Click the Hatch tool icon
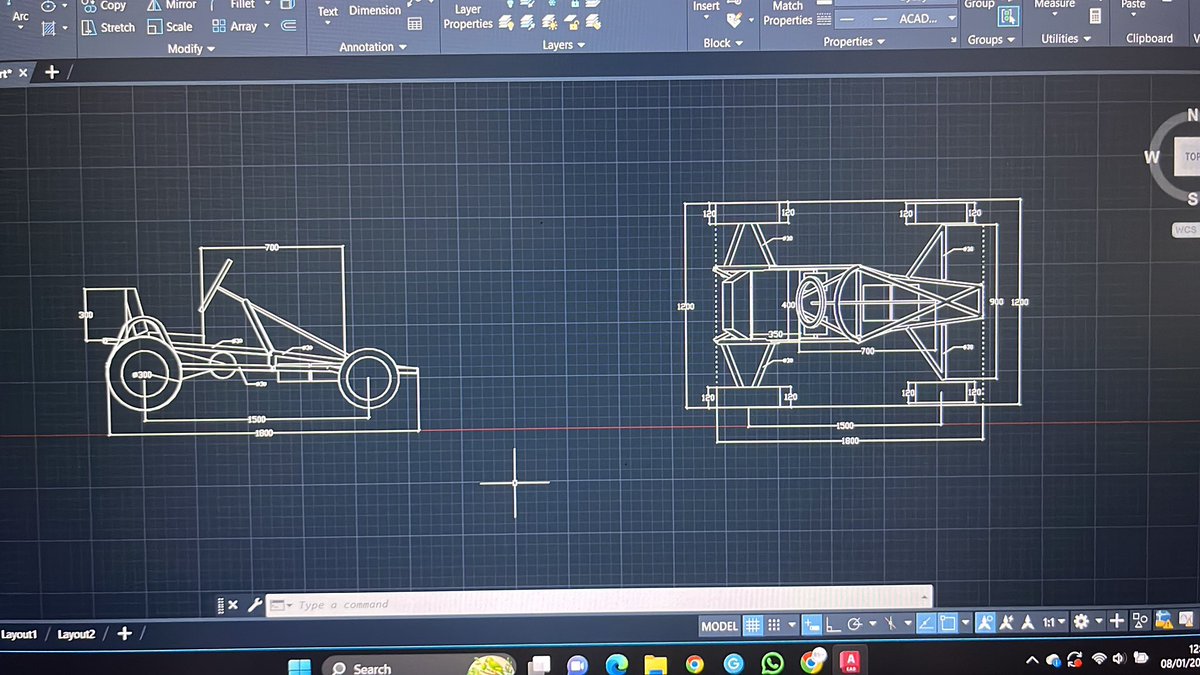The width and height of the screenshot is (1200, 675). pos(48,28)
